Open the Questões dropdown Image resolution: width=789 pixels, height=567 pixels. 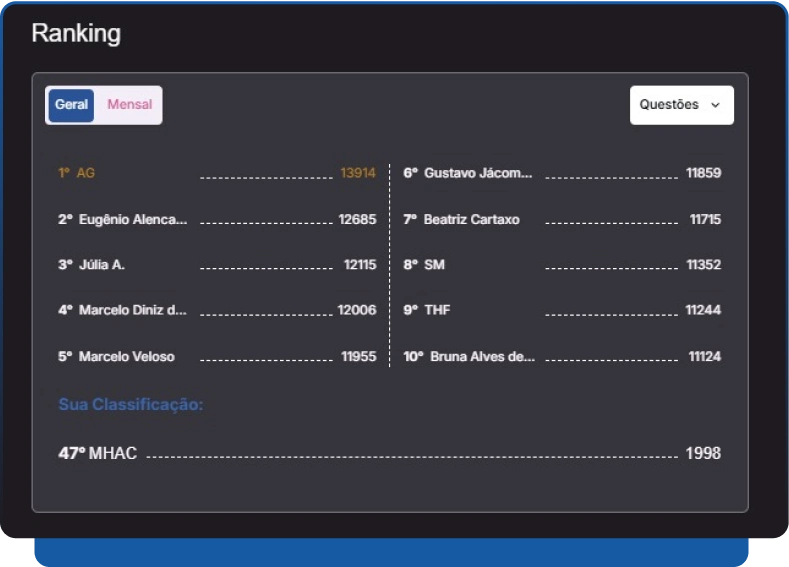[x=680, y=105]
